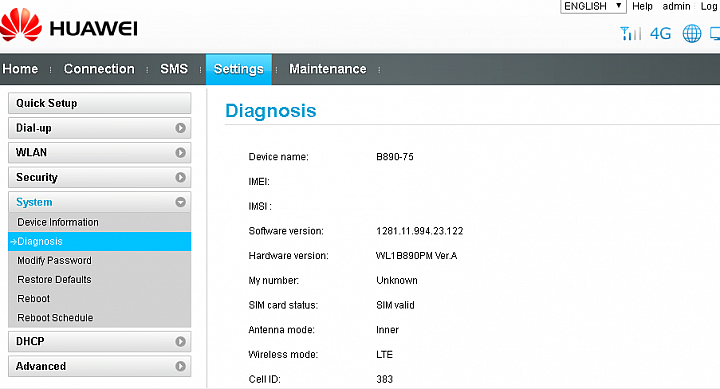Go to the Home tab
This screenshot has width=720, height=389.
pos(20,69)
